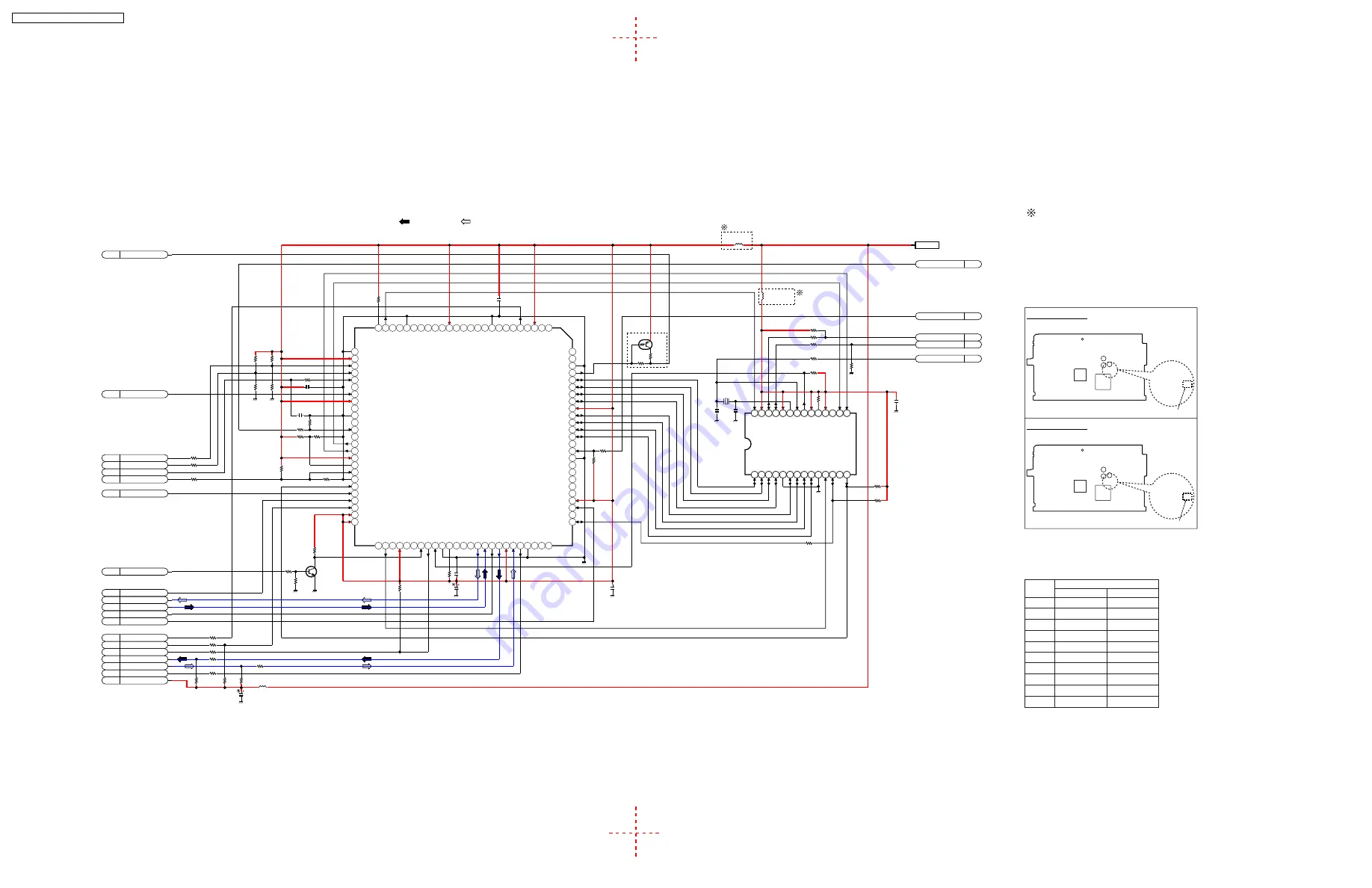The height and width of the screenshot is (888, 1372).
Task: Click the blank table below the board drawings
Action: [1092, 644]
